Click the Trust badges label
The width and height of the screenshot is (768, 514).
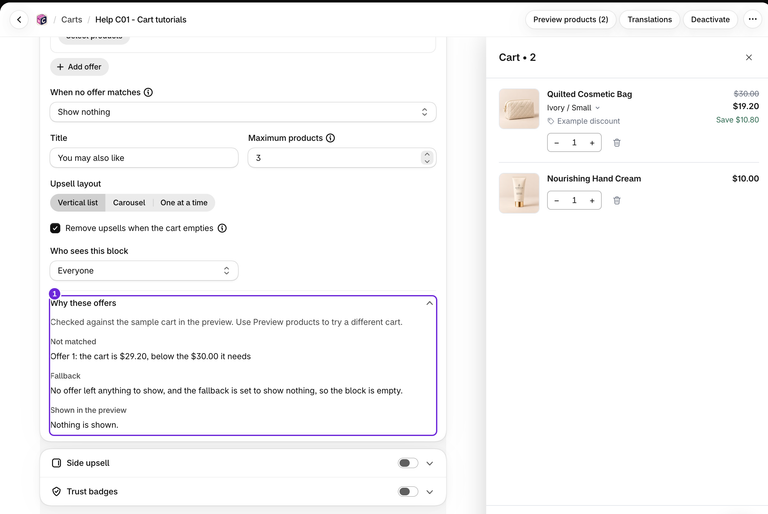click(92, 491)
